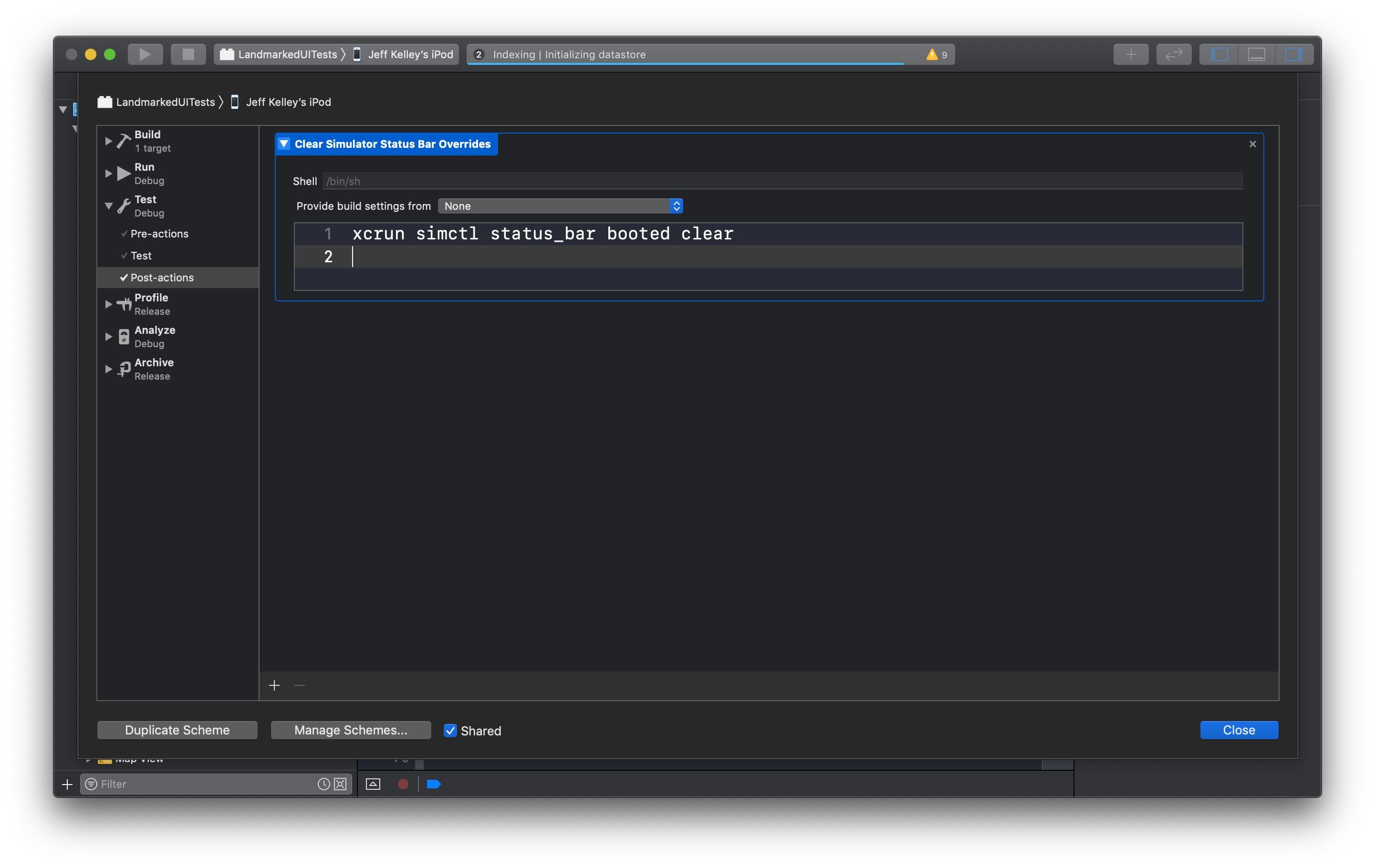
Task: Collapse the Test action disclosure triangle
Action: pos(108,206)
